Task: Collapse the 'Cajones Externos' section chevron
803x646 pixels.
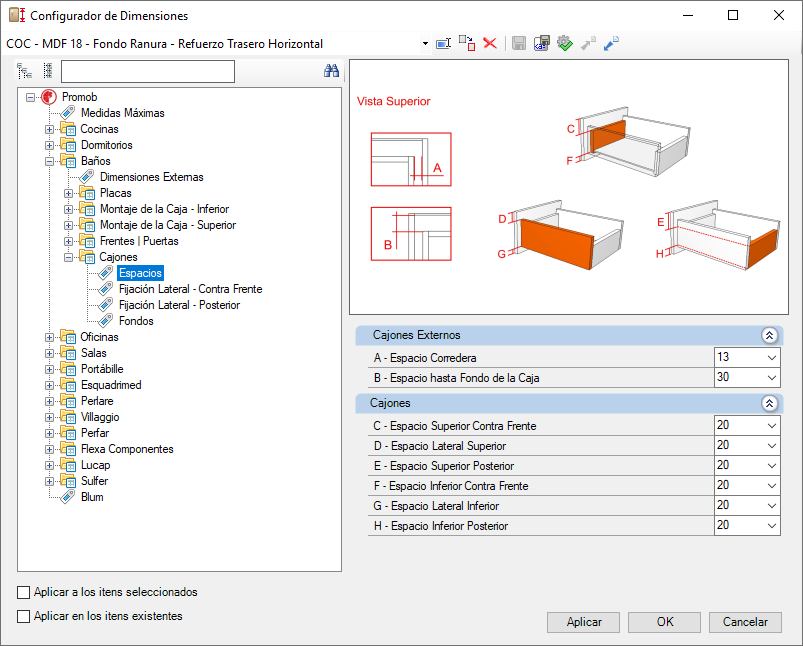Action: tap(769, 336)
